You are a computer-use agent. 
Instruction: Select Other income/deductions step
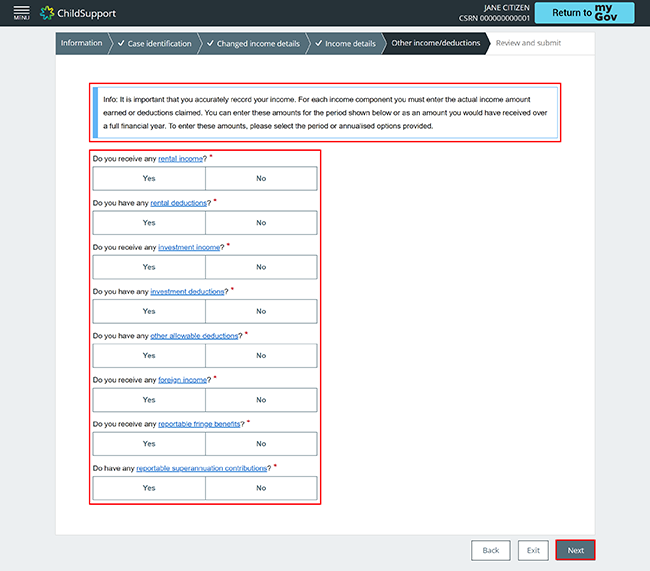coord(435,43)
